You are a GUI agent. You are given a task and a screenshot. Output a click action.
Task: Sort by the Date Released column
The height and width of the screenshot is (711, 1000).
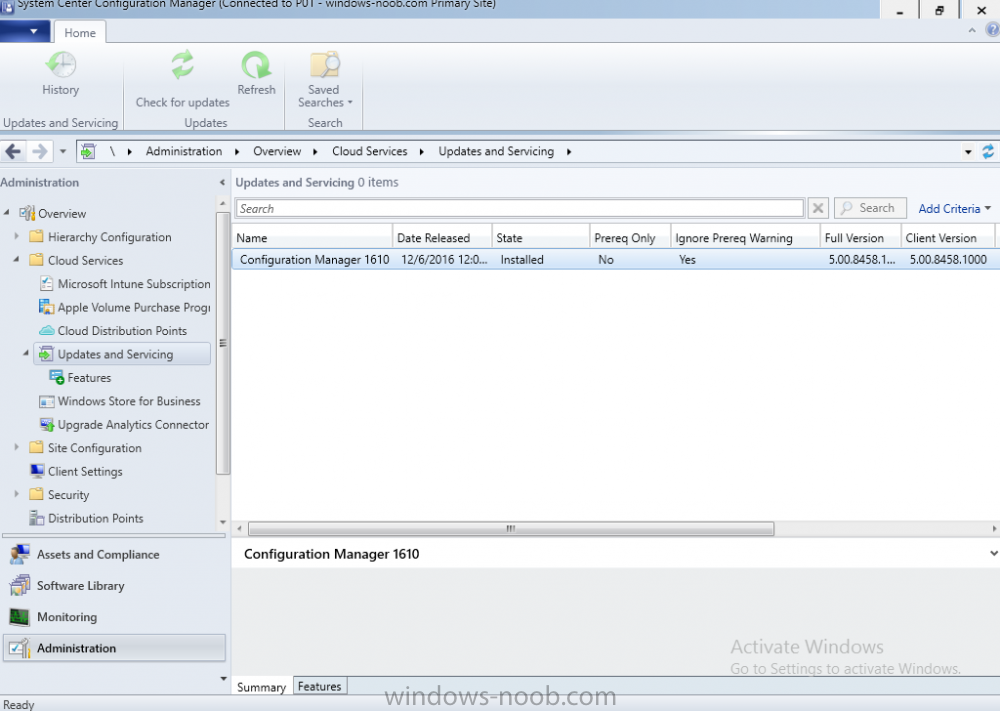pyautogui.click(x=442, y=238)
